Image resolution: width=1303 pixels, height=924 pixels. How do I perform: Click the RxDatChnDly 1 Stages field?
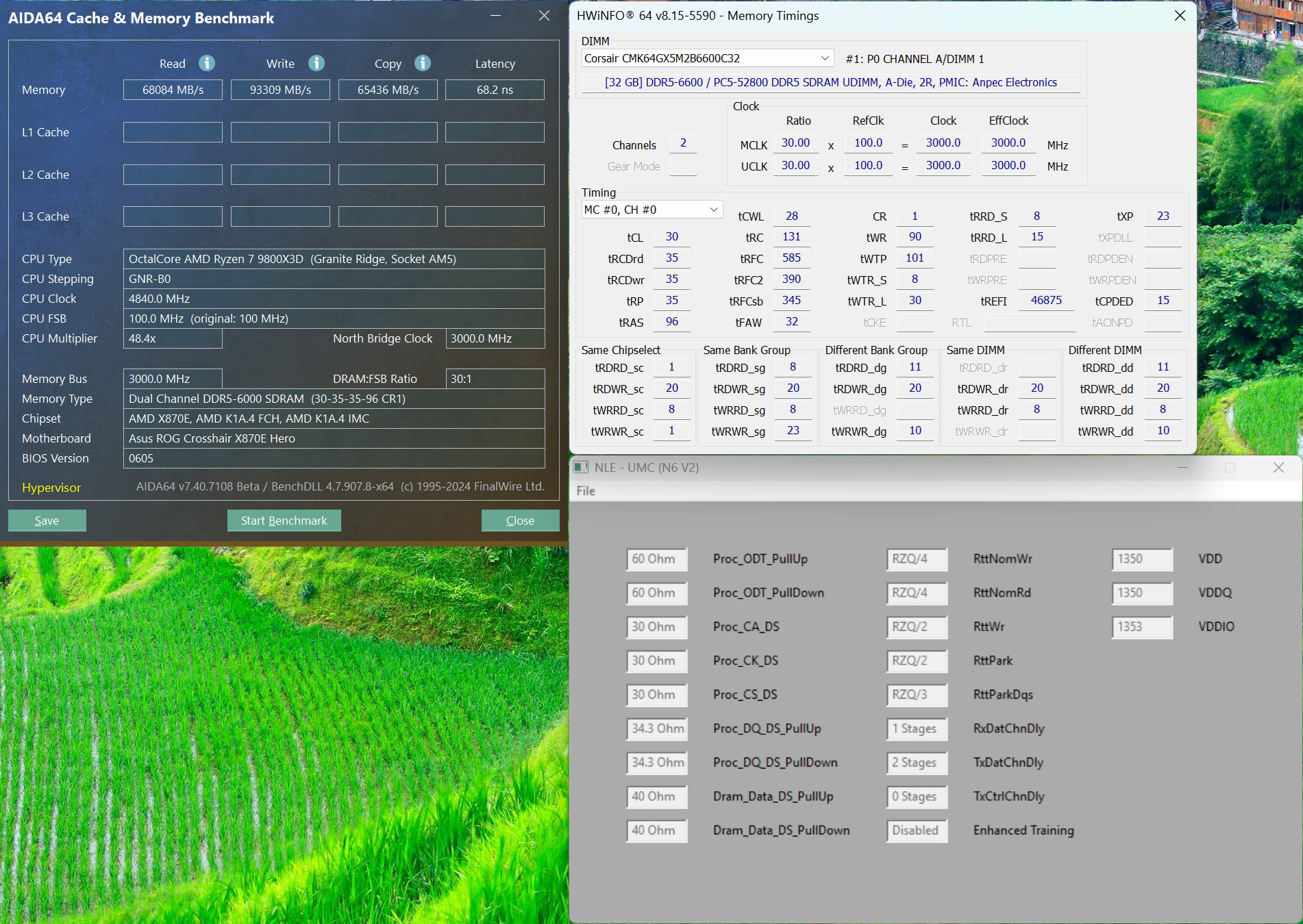click(x=917, y=729)
